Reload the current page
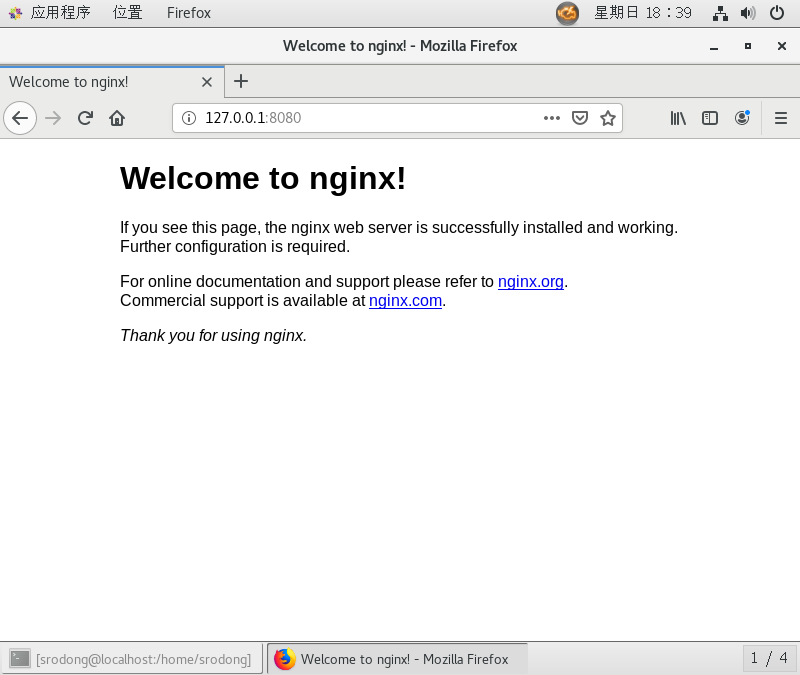 [85, 118]
